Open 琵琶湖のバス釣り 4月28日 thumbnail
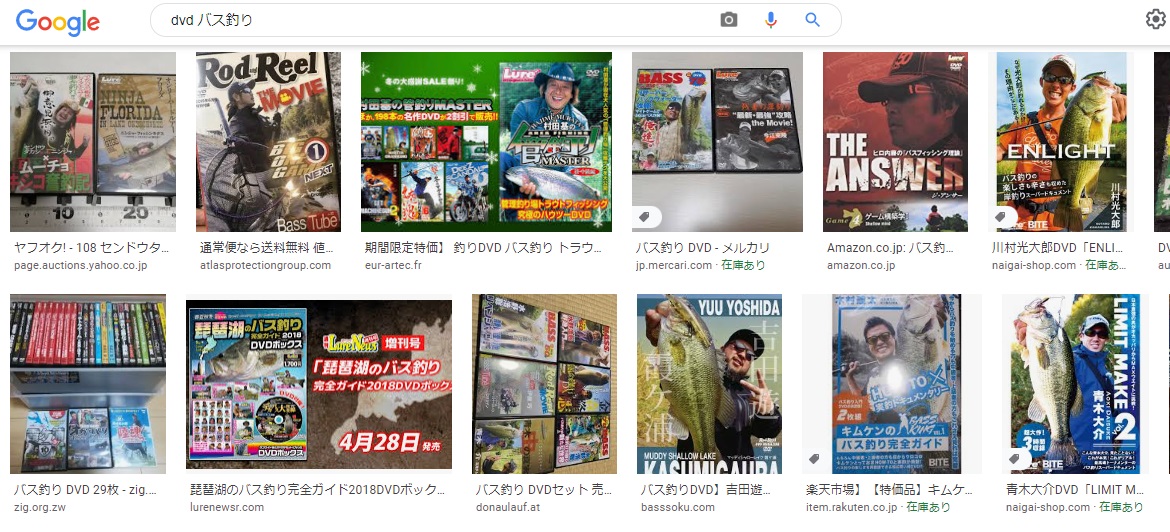Viewport: 1170px width, 532px height. [x=319, y=384]
